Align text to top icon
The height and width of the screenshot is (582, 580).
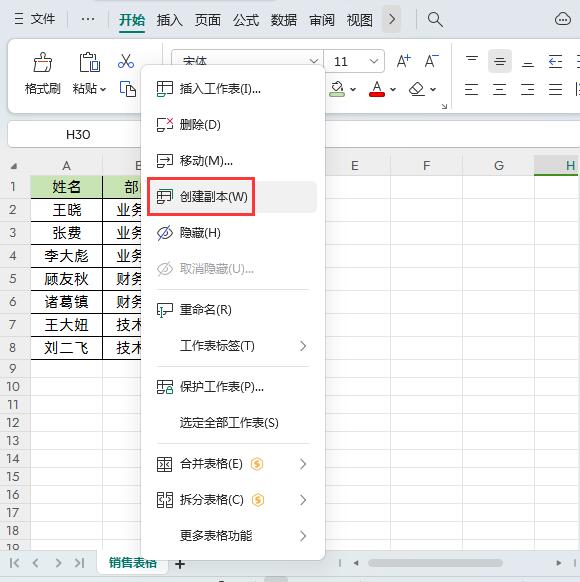click(472, 61)
